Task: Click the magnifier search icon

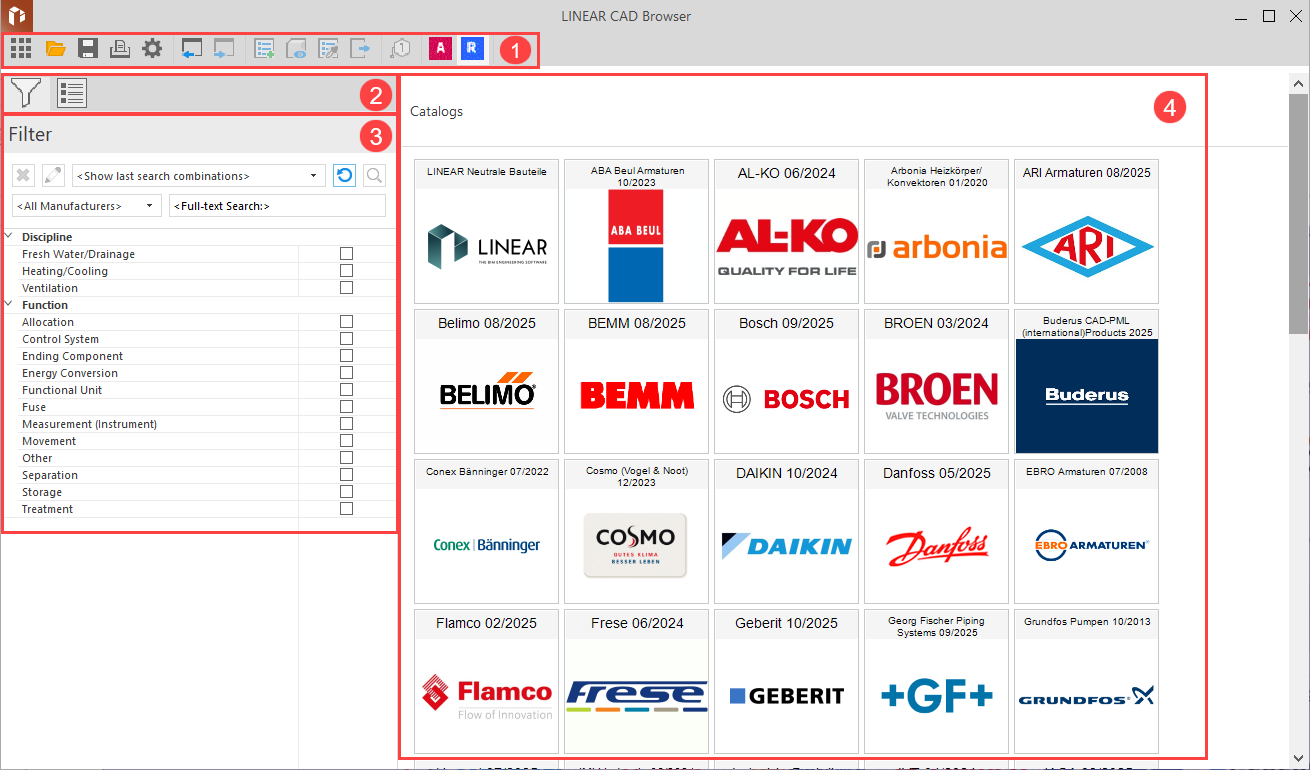Action: tap(374, 176)
